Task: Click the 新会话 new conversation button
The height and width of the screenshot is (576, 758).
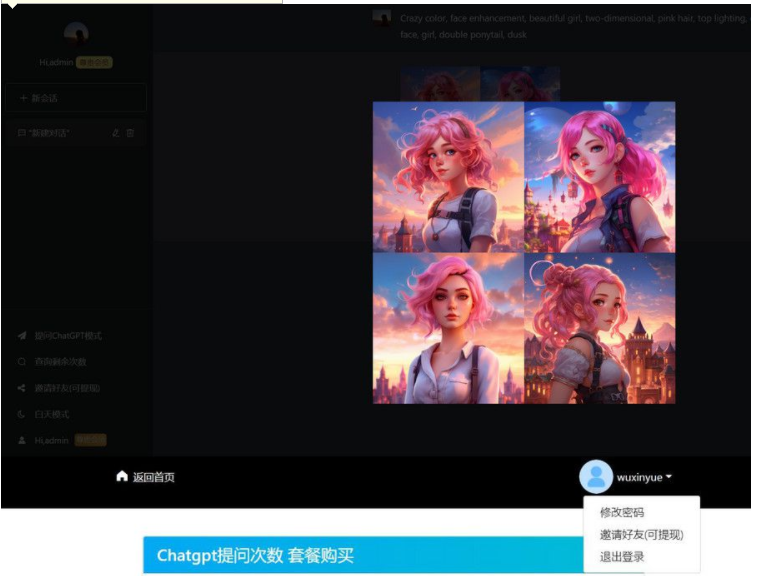Action: point(76,98)
